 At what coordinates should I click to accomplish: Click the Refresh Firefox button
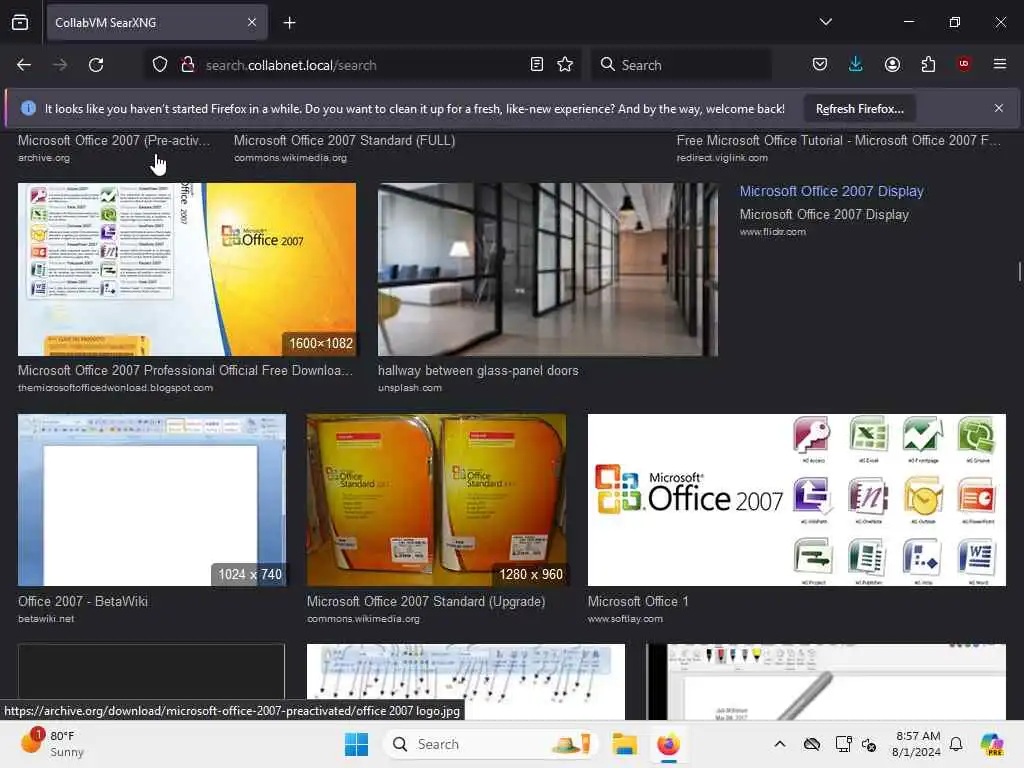(x=859, y=109)
